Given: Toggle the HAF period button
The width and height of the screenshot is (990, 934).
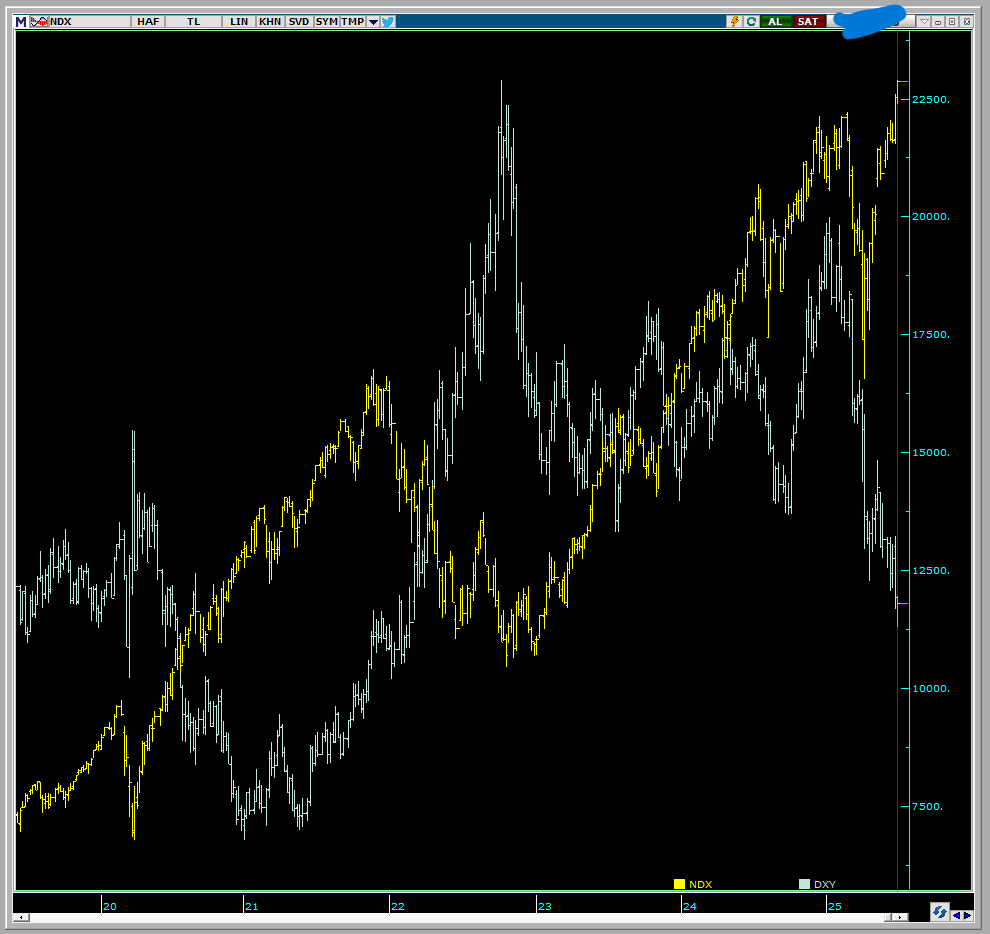Looking at the screenshot, I should pyautogui.click(x=148, y=21).
